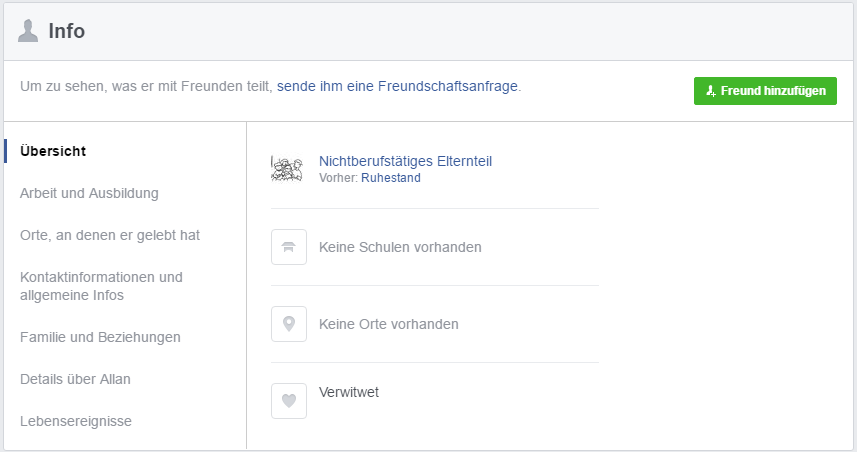
Task: Open the Freundschaftsanfrage link
Action: click(397, 86)
